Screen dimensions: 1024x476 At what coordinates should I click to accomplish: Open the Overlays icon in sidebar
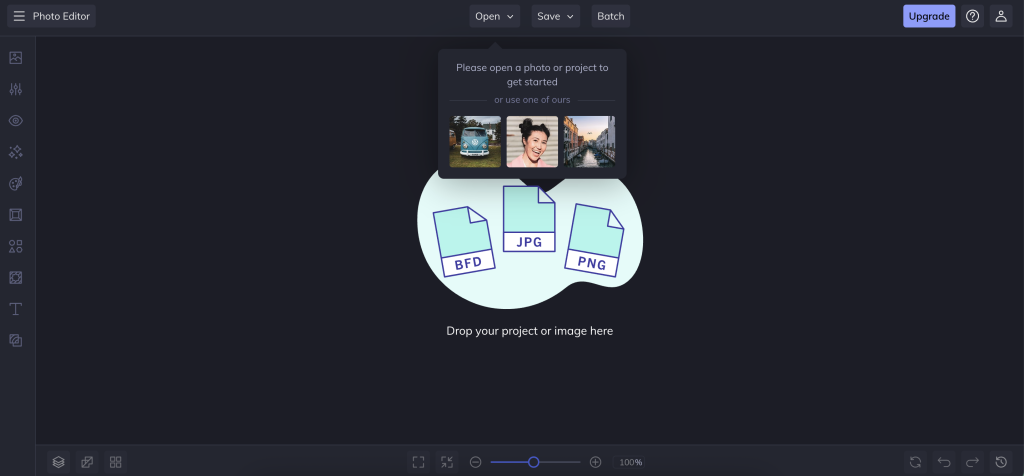point(16,278)
